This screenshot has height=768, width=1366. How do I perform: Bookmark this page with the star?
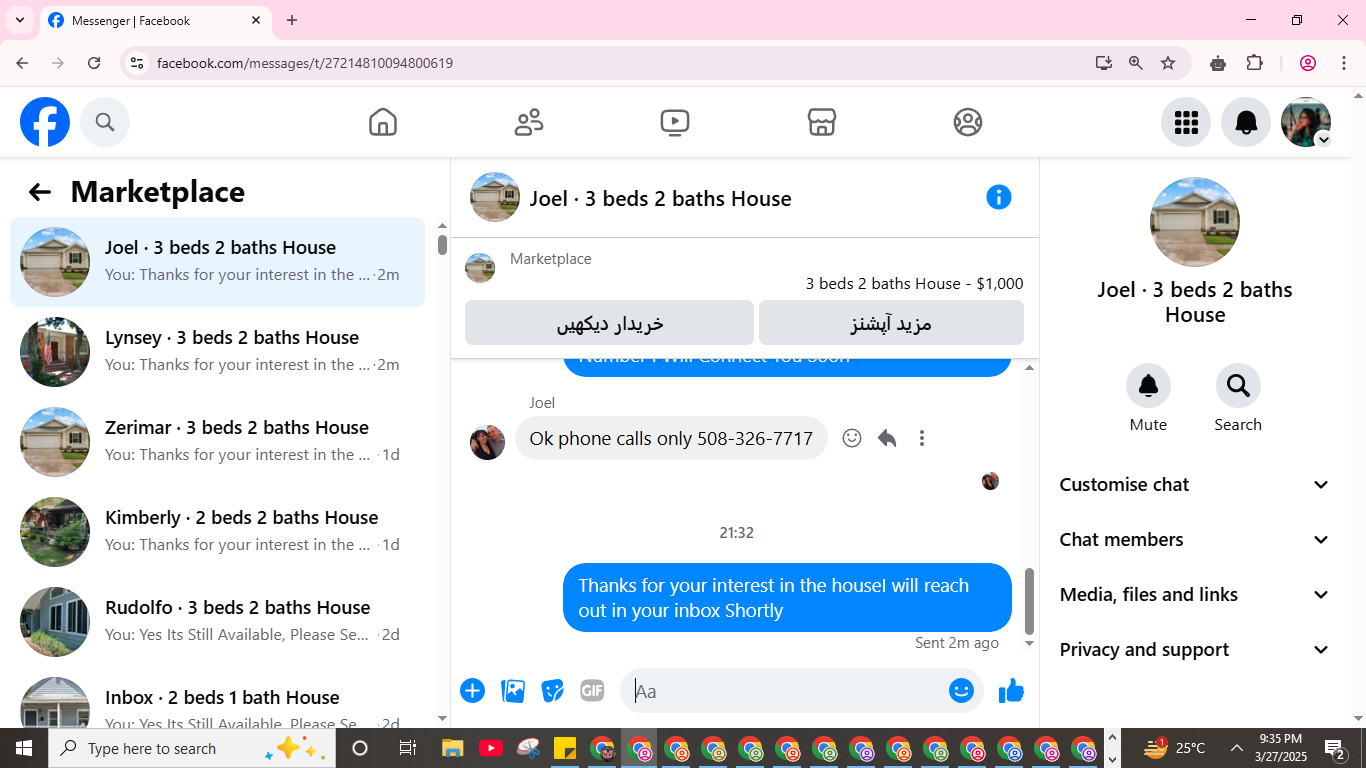(x=1168, y=63)
